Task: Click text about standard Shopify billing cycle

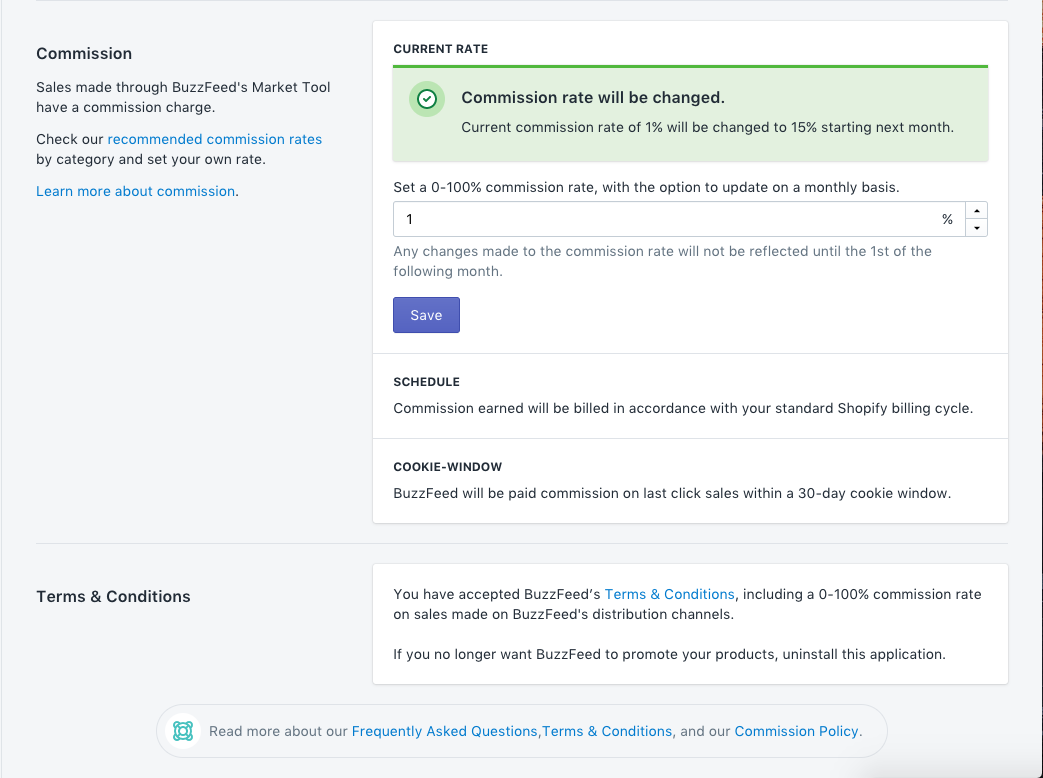Action: 683,408
